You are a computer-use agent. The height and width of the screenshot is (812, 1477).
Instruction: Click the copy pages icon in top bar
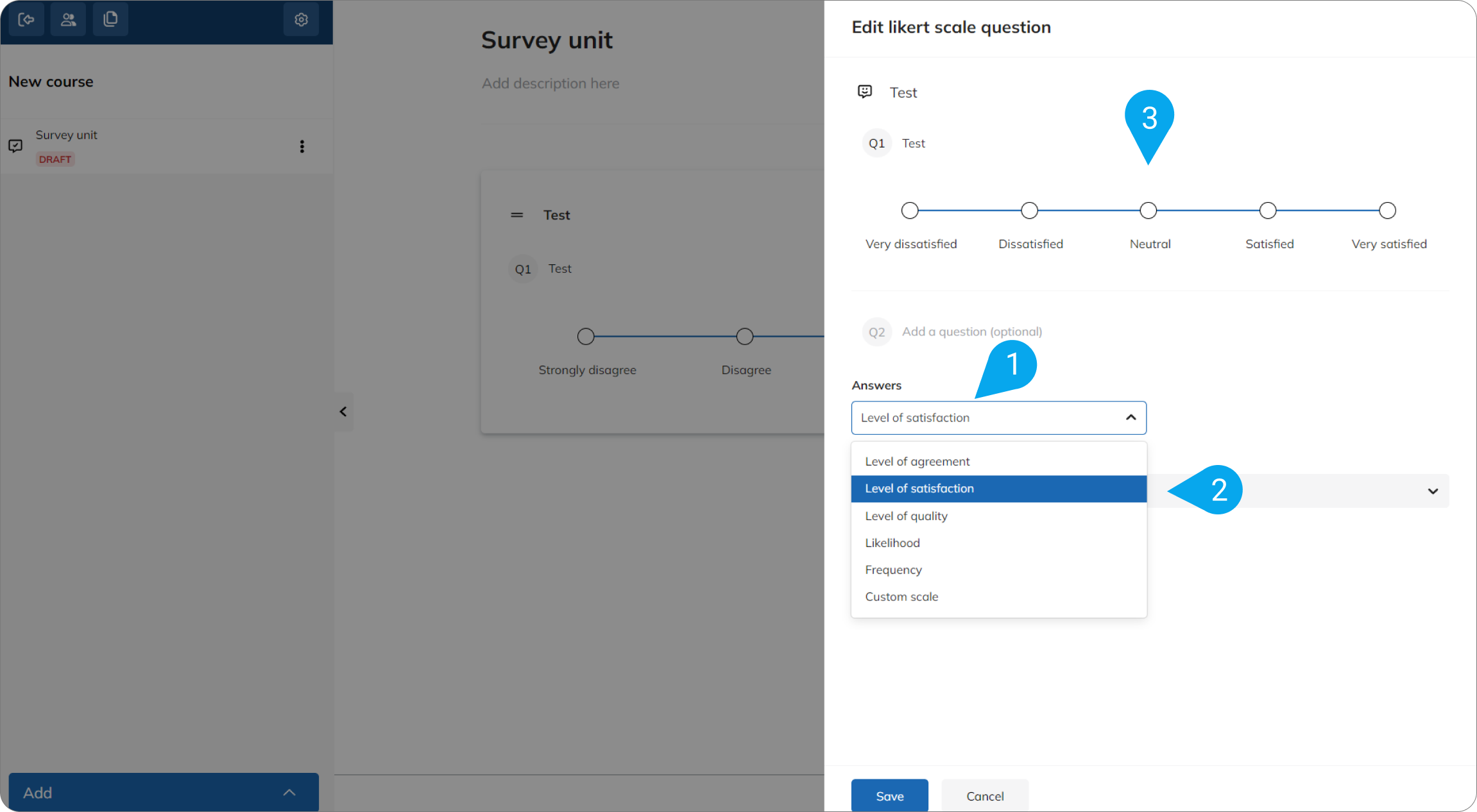coord(110,20)
